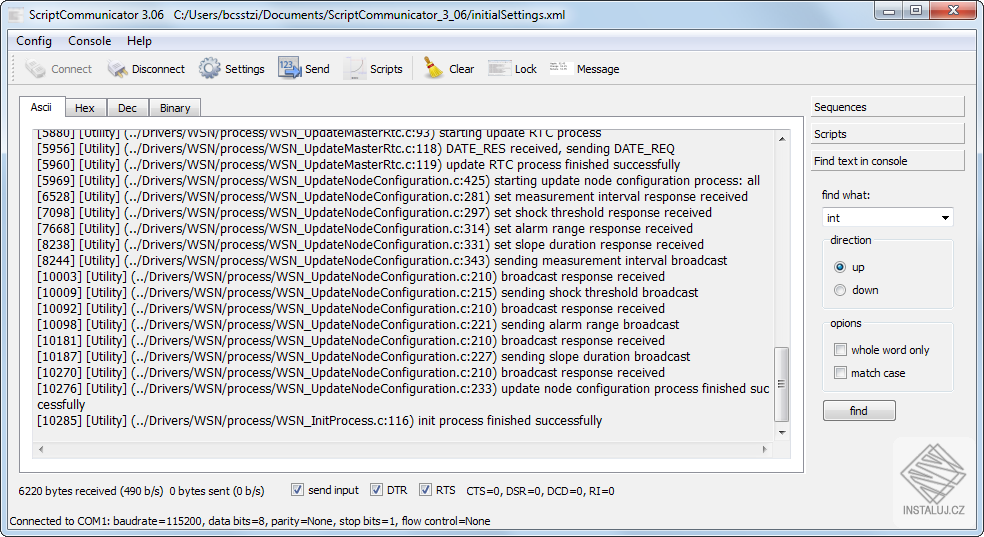The image size is (984, 537).
Task: Open the Scripts toolbar icon
Action: (x=355, y=68)
